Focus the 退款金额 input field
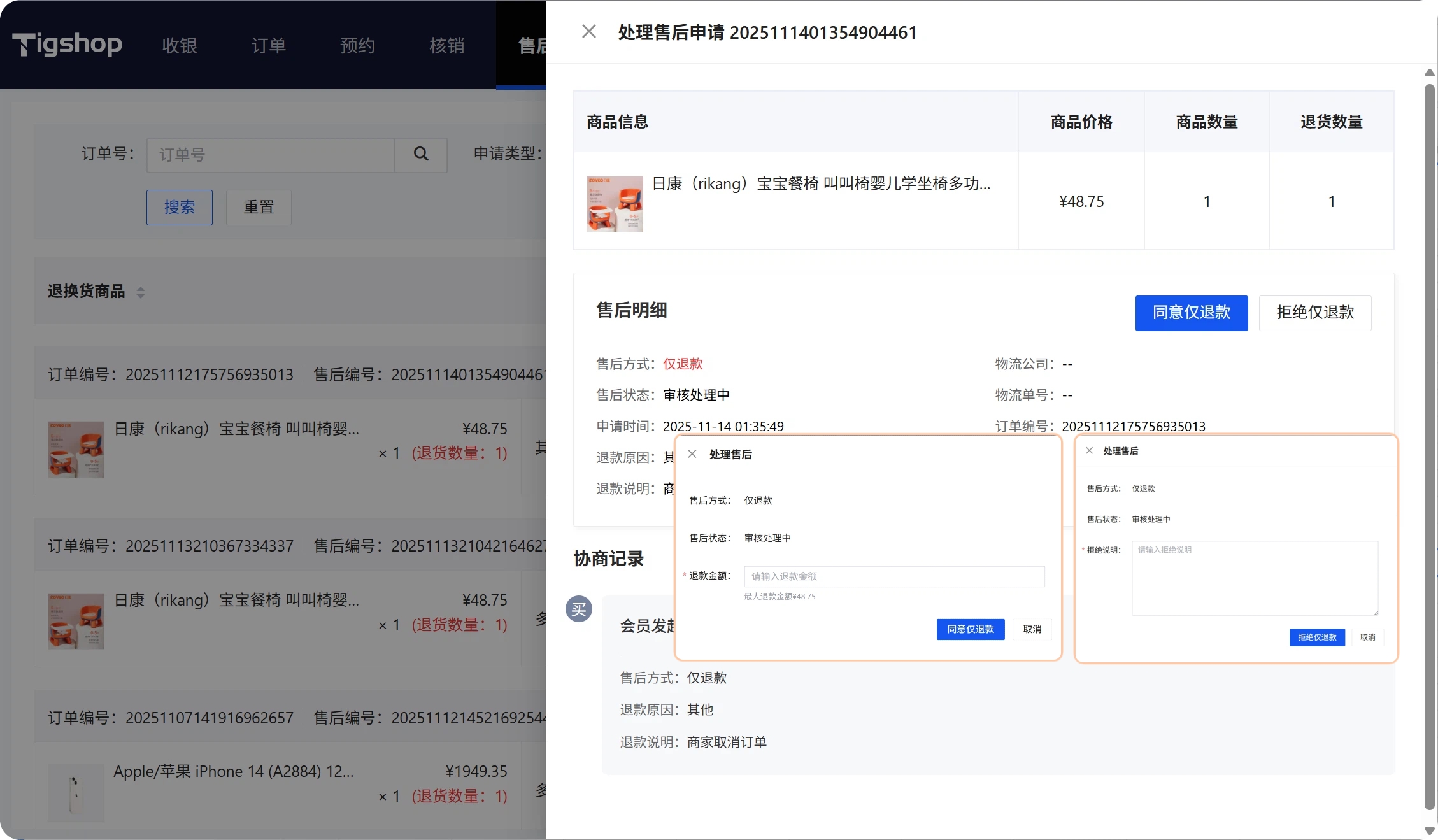Screen dimensions: 1438x840 (893, 576)
